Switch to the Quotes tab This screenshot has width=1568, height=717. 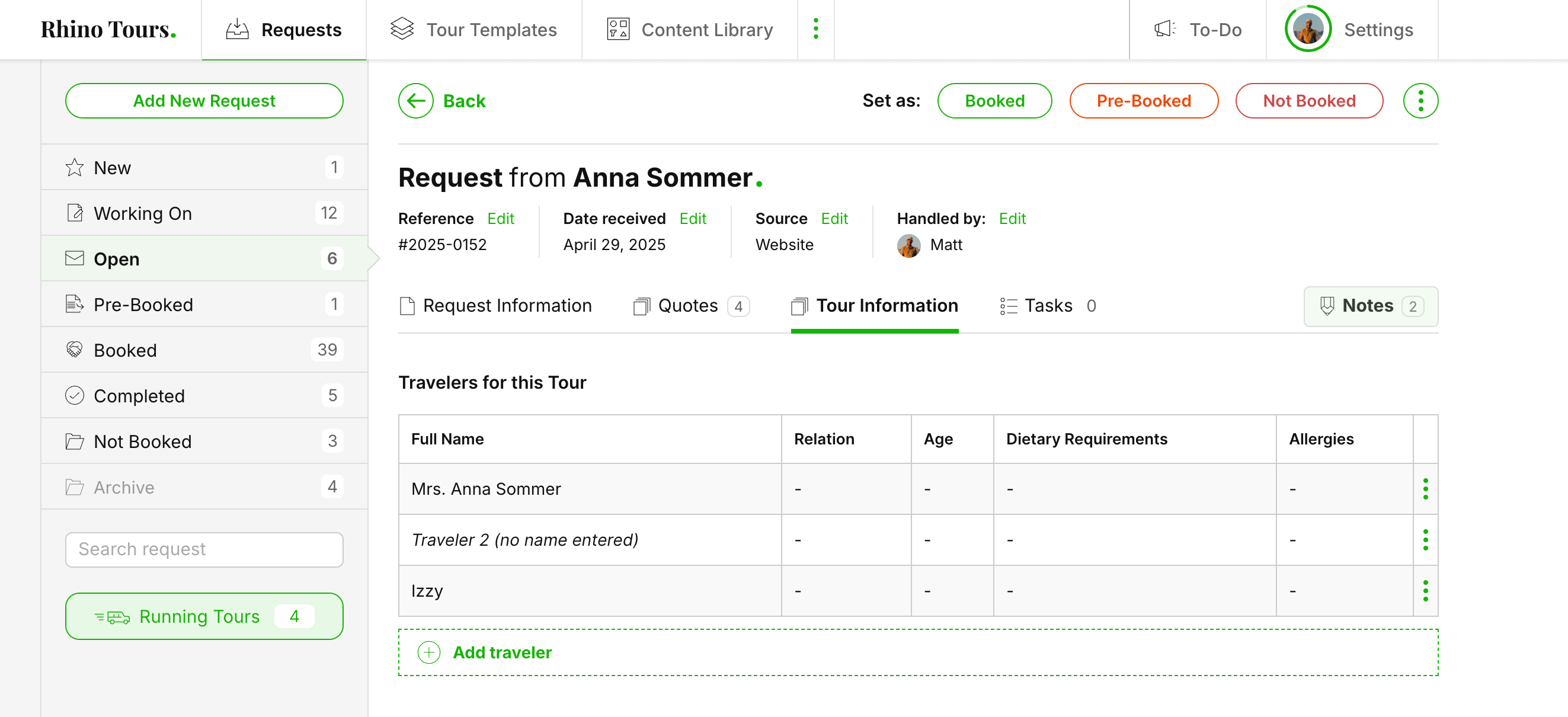(690, 306)
